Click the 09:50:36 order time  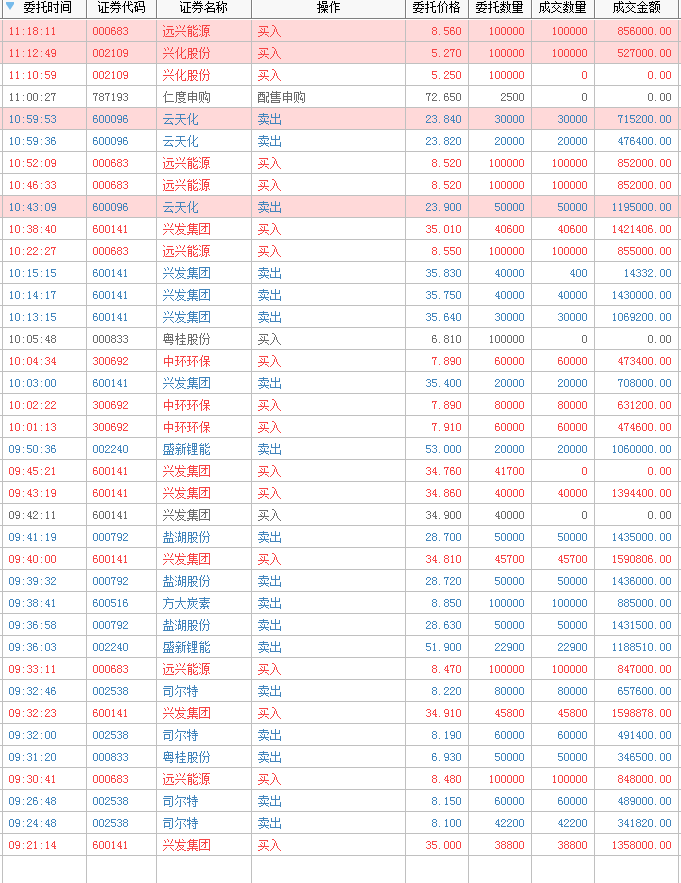[x=32, y=449]
